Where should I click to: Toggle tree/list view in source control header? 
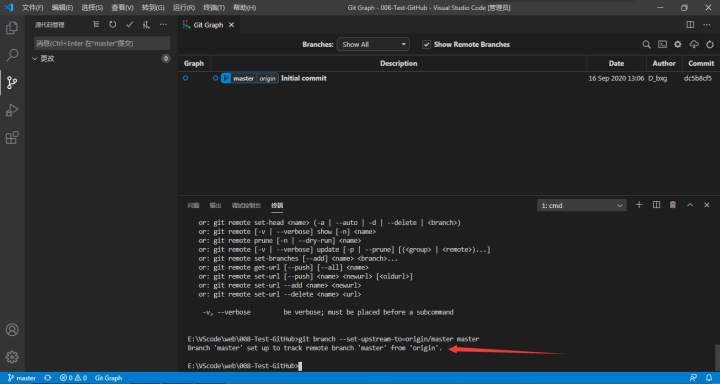[x=96, y=25]
